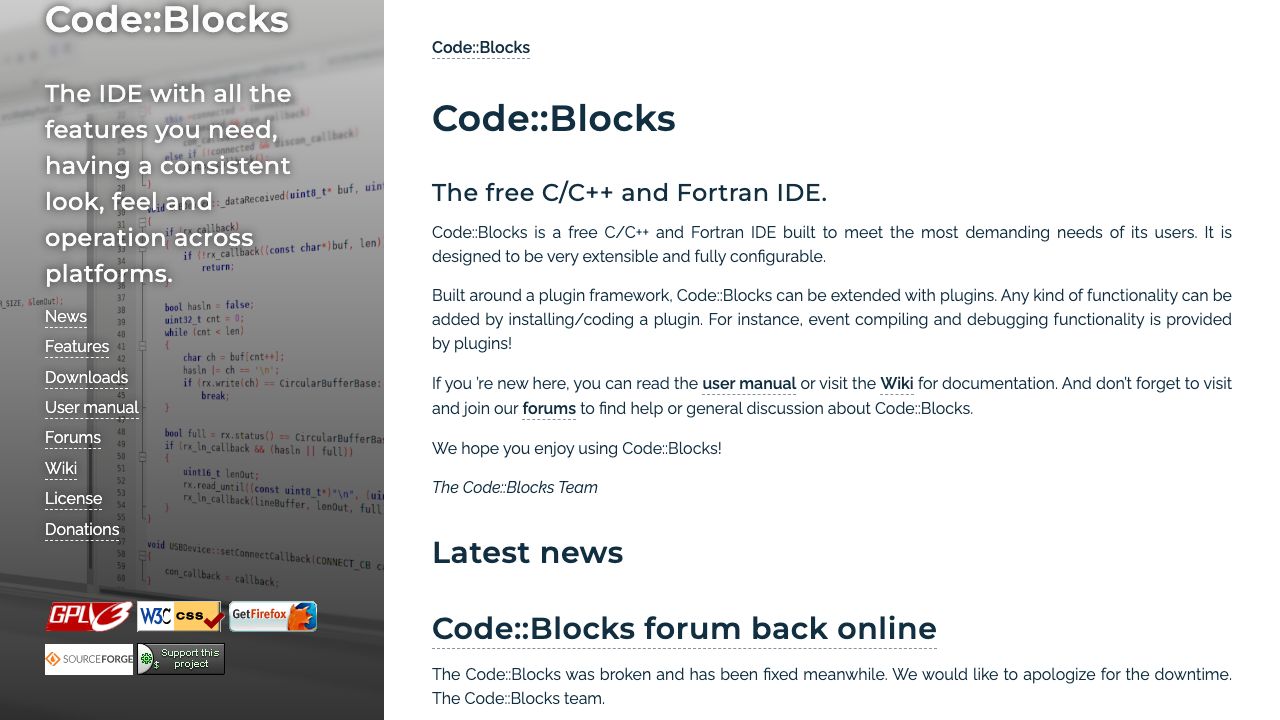Viewport: 1280px width, 720px height.
Task: Open the SourceForge badge
Action: coord(89,659)
